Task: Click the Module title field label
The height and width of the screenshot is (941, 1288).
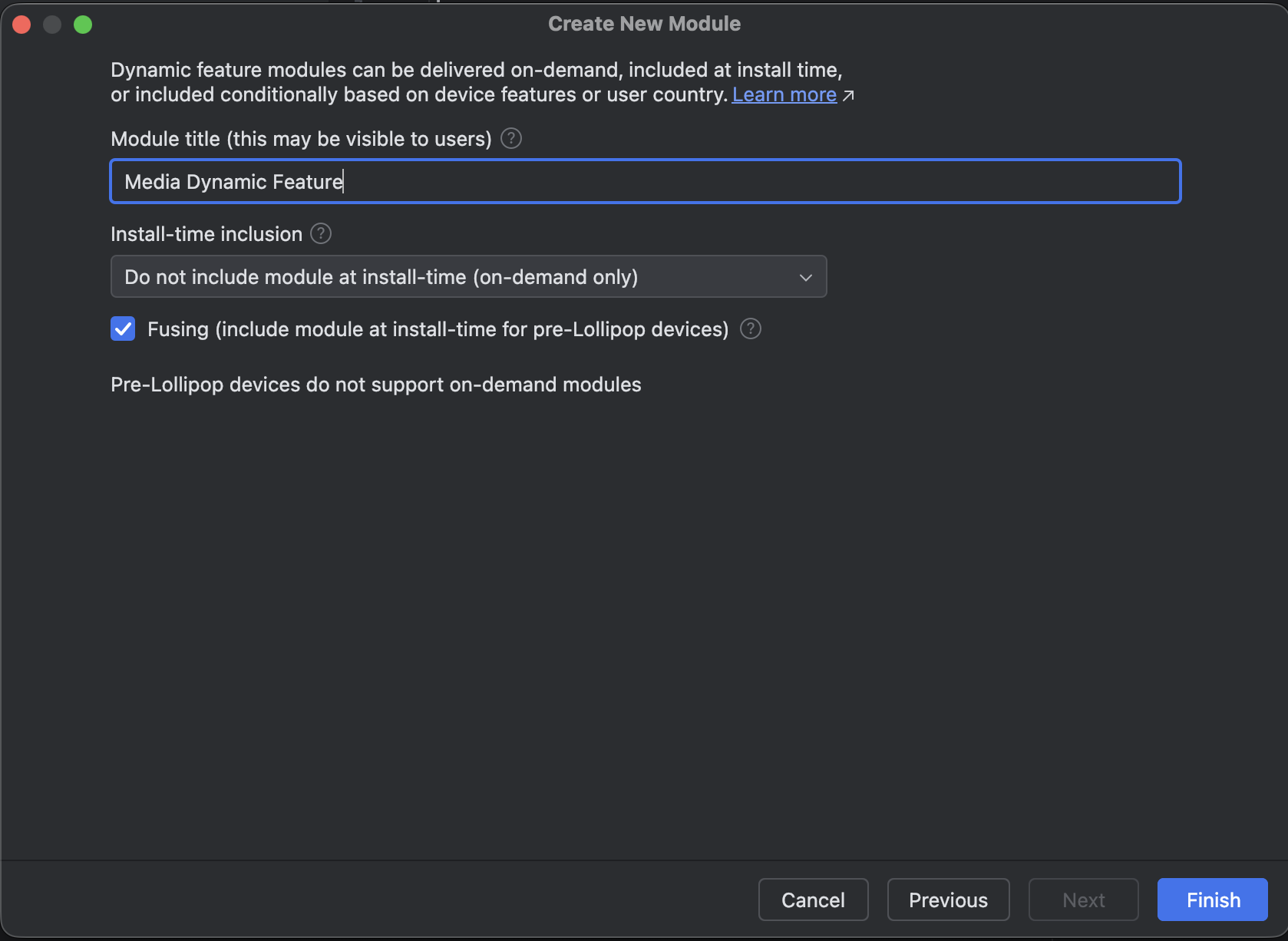Action: (x=301, y=139)
